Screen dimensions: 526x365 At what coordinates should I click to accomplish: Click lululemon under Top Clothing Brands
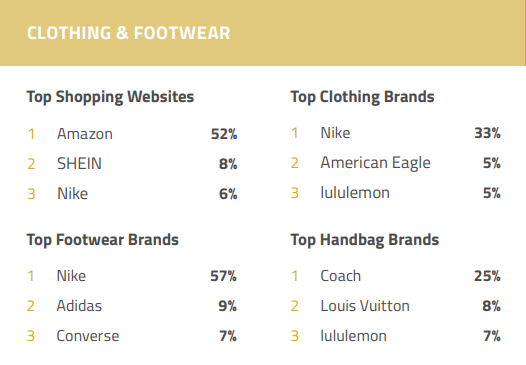355,193
